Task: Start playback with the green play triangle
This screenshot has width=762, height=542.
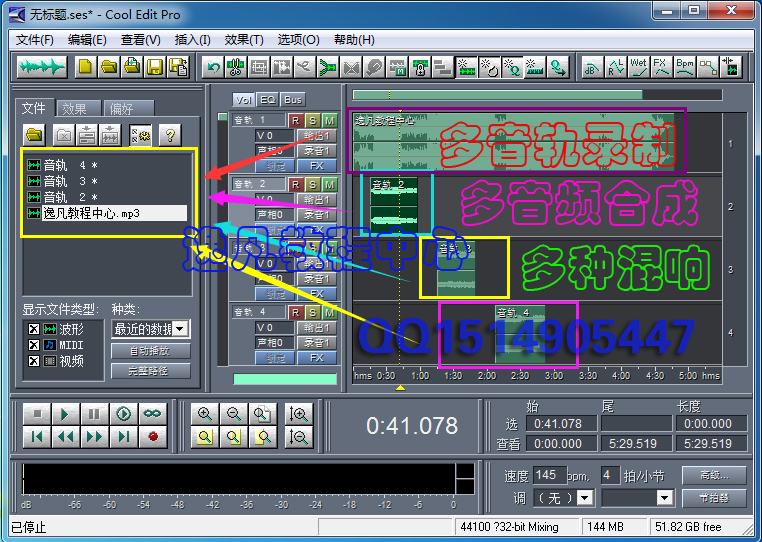Action: [66, 414]
